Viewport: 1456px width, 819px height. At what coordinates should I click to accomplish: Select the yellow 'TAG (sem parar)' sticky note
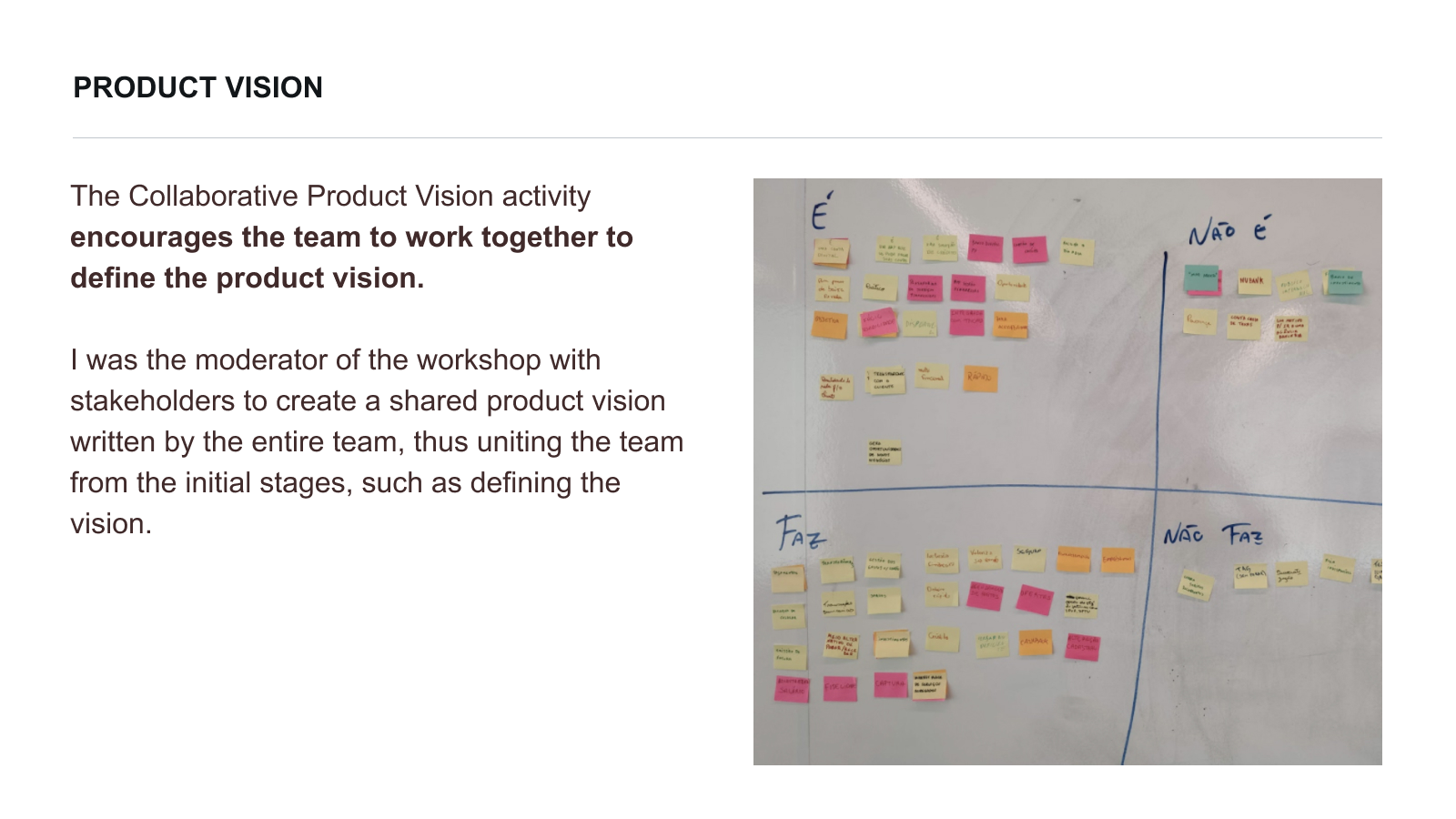(x=1250, y=575)
